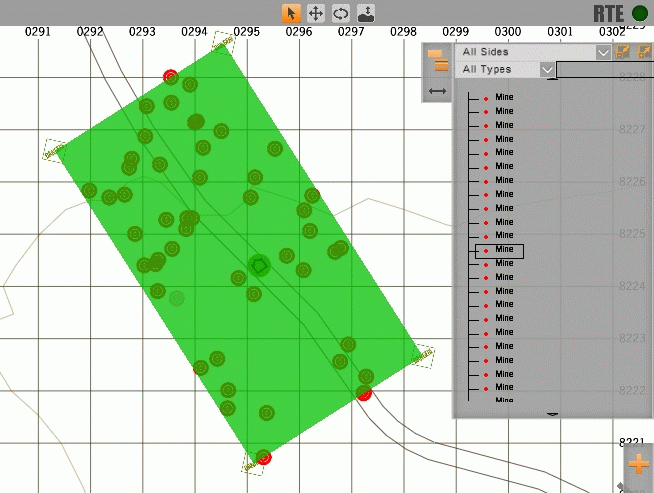Toggle the green RTE status indicator
The height and width of the screenshot is (493, 654).
click(x=640, y=13)
